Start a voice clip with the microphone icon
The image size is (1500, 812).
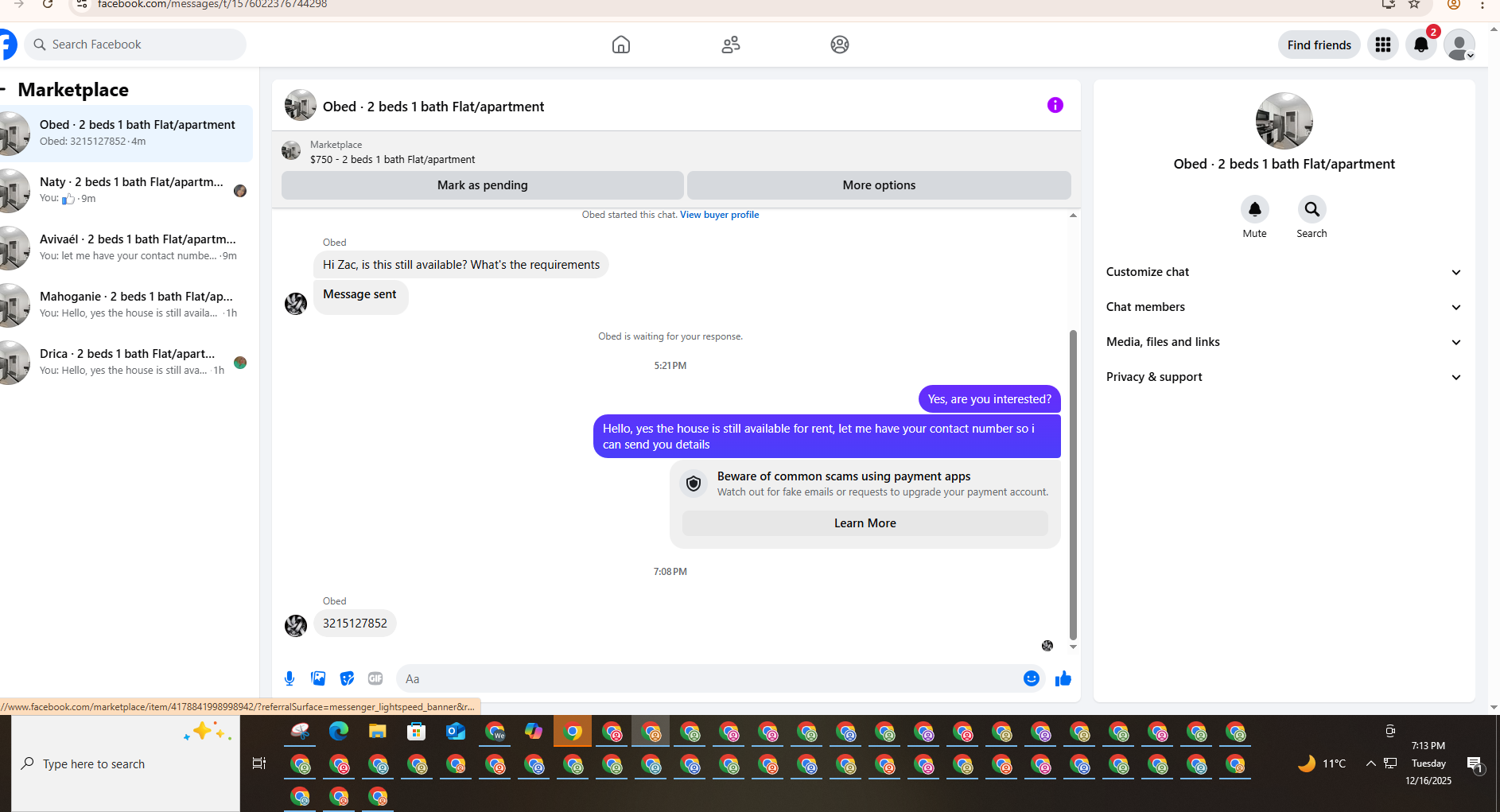pos(290,678)
